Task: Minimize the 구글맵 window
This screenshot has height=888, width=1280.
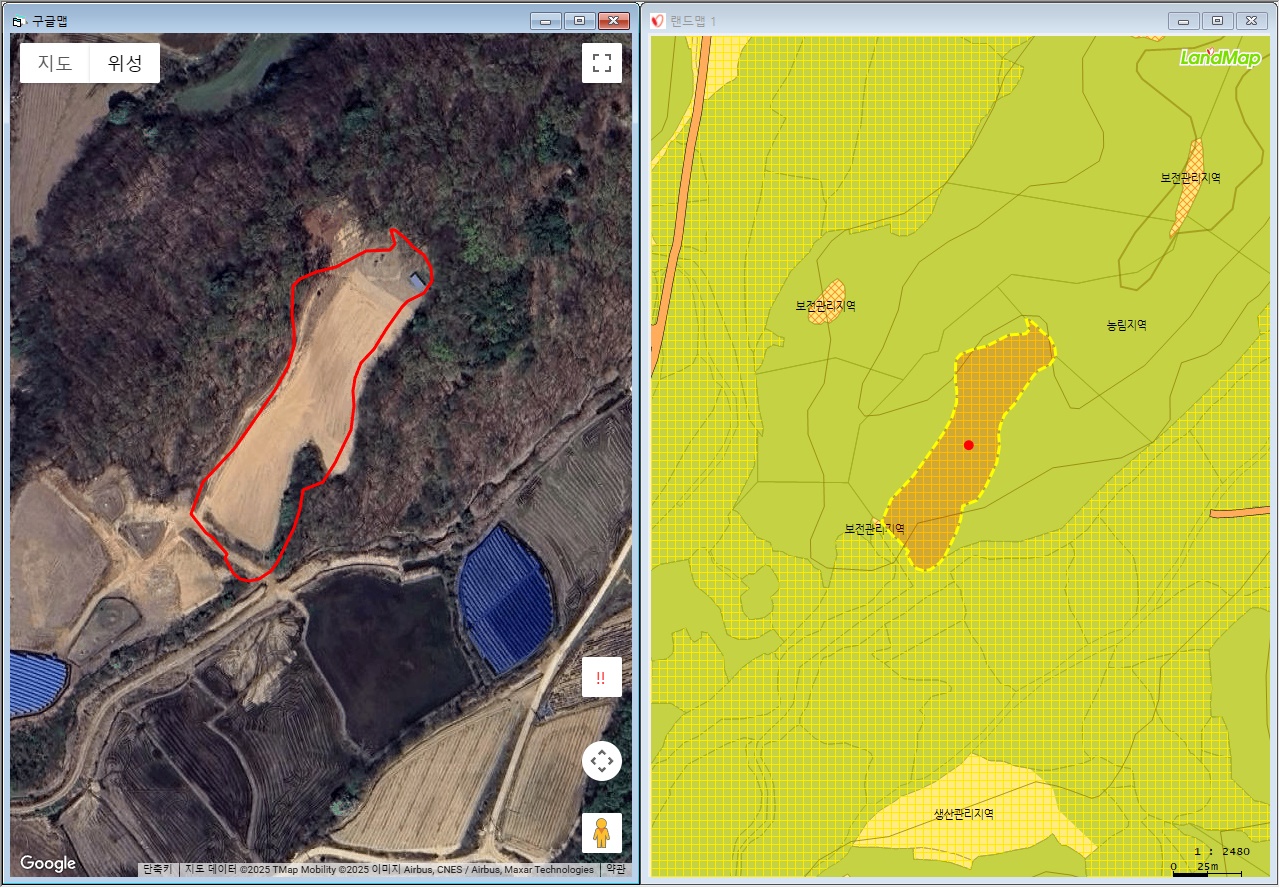Action: (x=546, y=21)
